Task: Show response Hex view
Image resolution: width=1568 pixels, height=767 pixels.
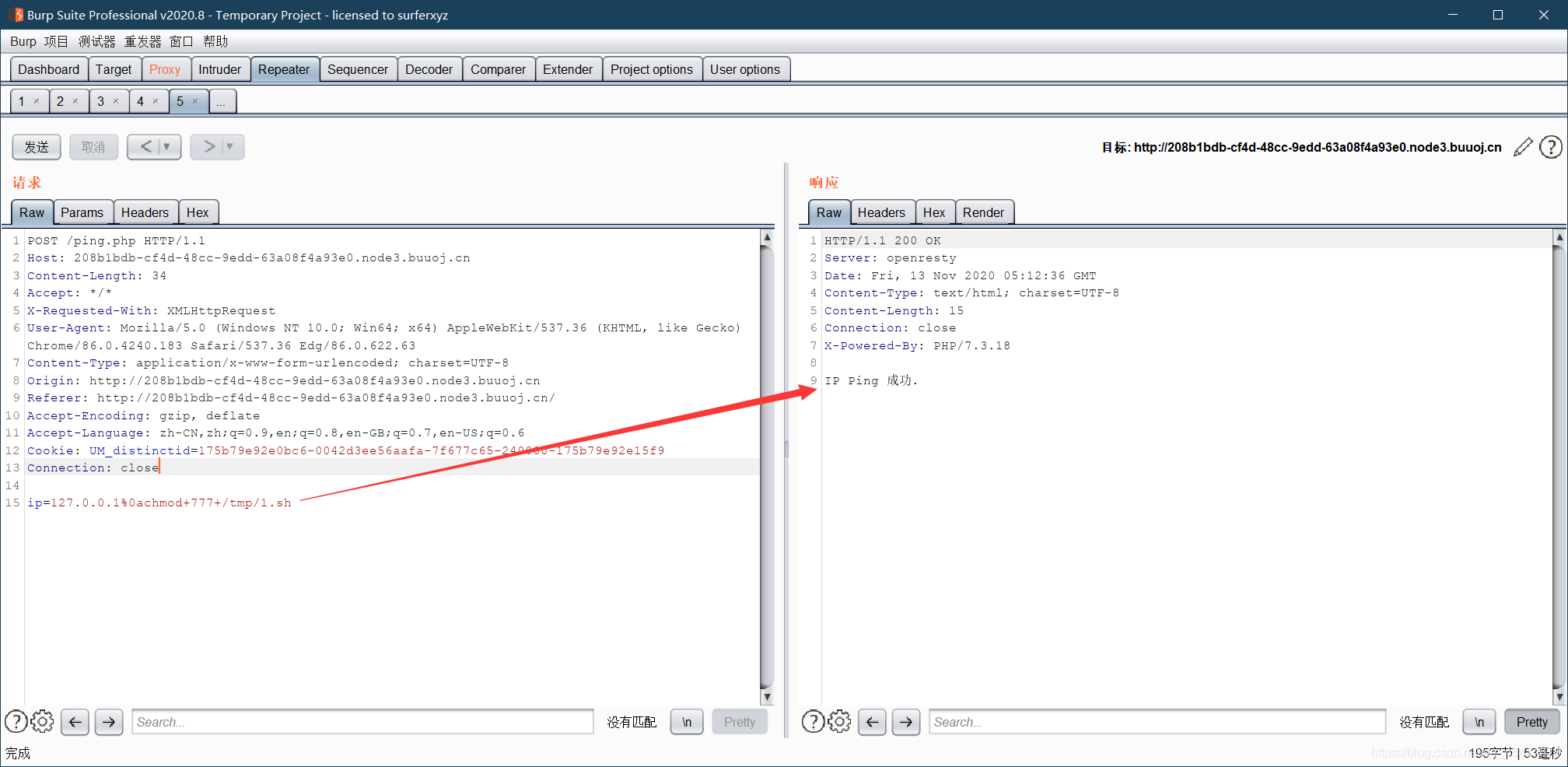Action: click(934, 212)
